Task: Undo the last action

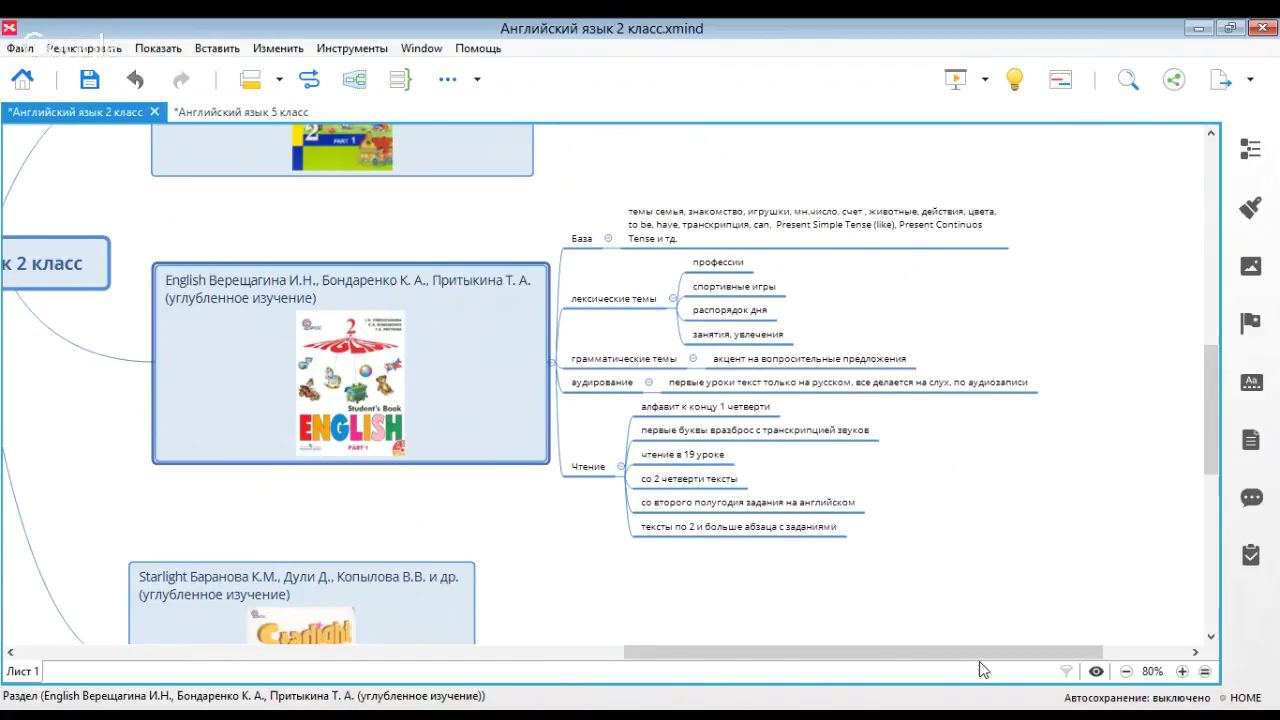Action: (135, 80)
